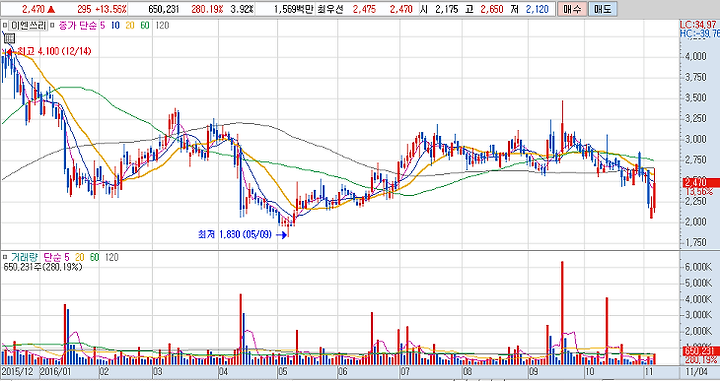
Task: Select volume moving average period 60
Action: [x=95, y=258]
